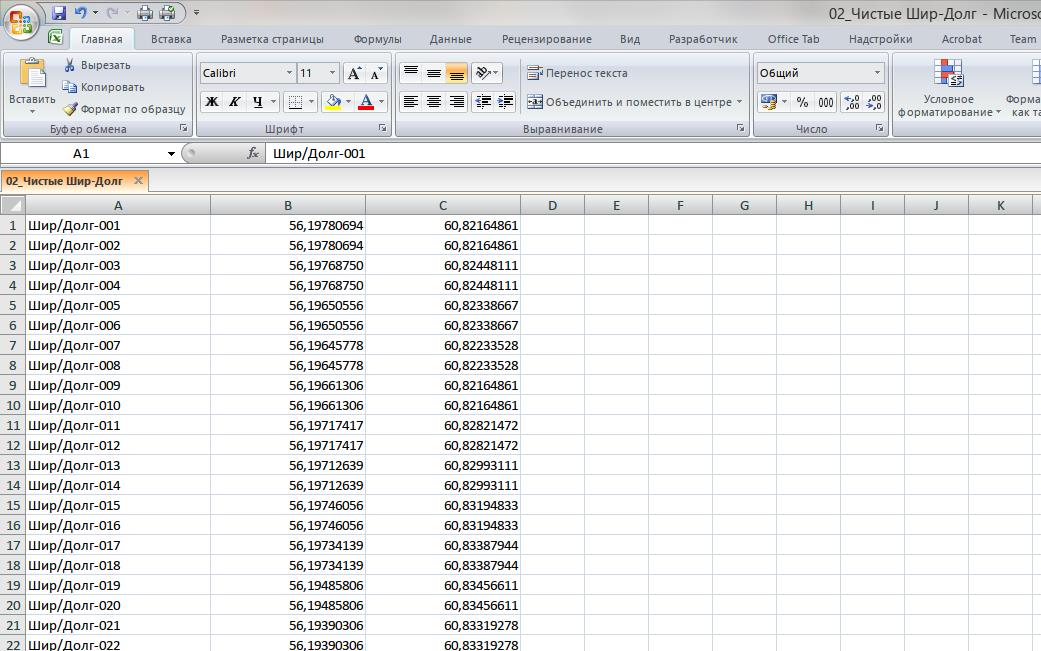Apply percent style from the Число group
1041x651 pixels.
[802, 102]
